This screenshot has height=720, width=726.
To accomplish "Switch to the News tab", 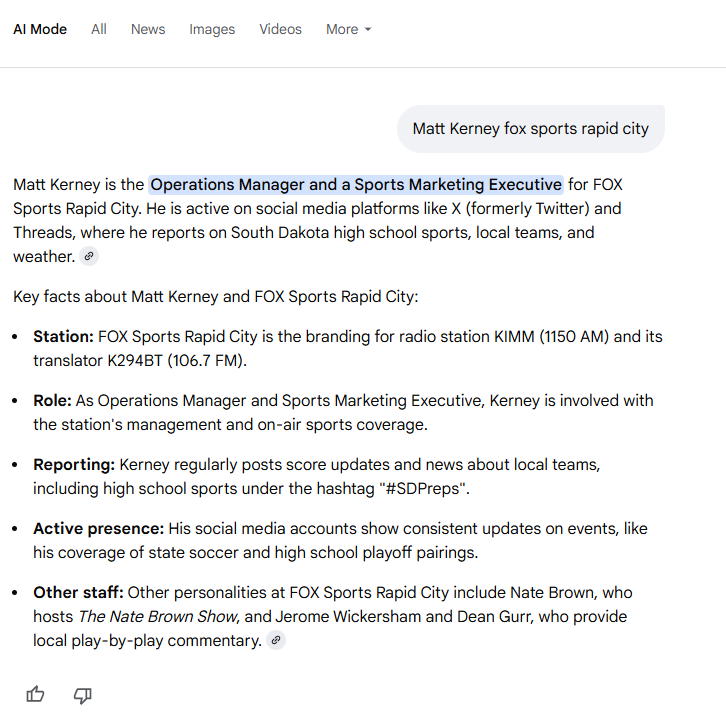I will pos(148,29).
